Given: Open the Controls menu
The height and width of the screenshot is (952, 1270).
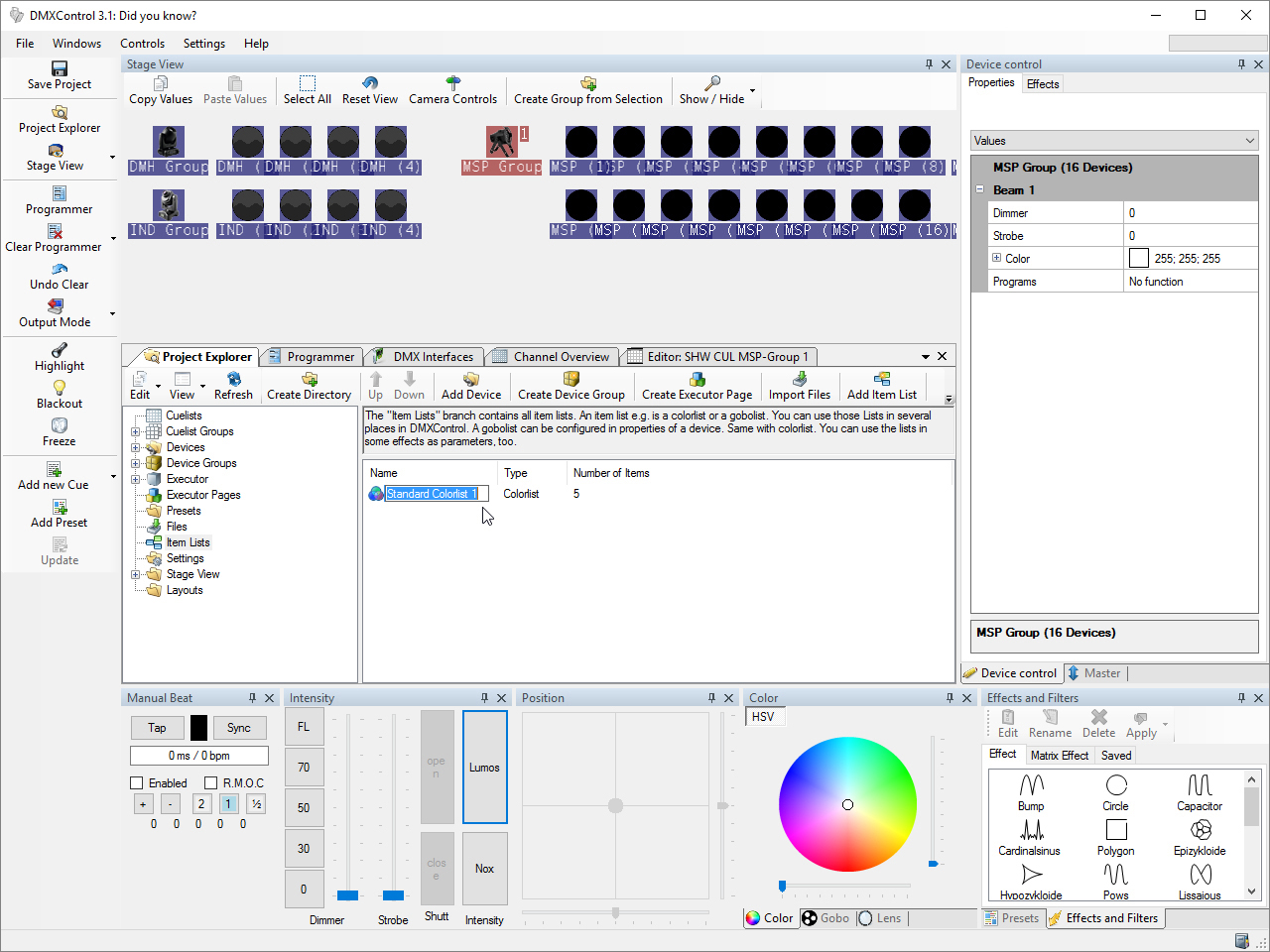Looking at the screenshot, I should pyautogui.click(x=142, y=44).
